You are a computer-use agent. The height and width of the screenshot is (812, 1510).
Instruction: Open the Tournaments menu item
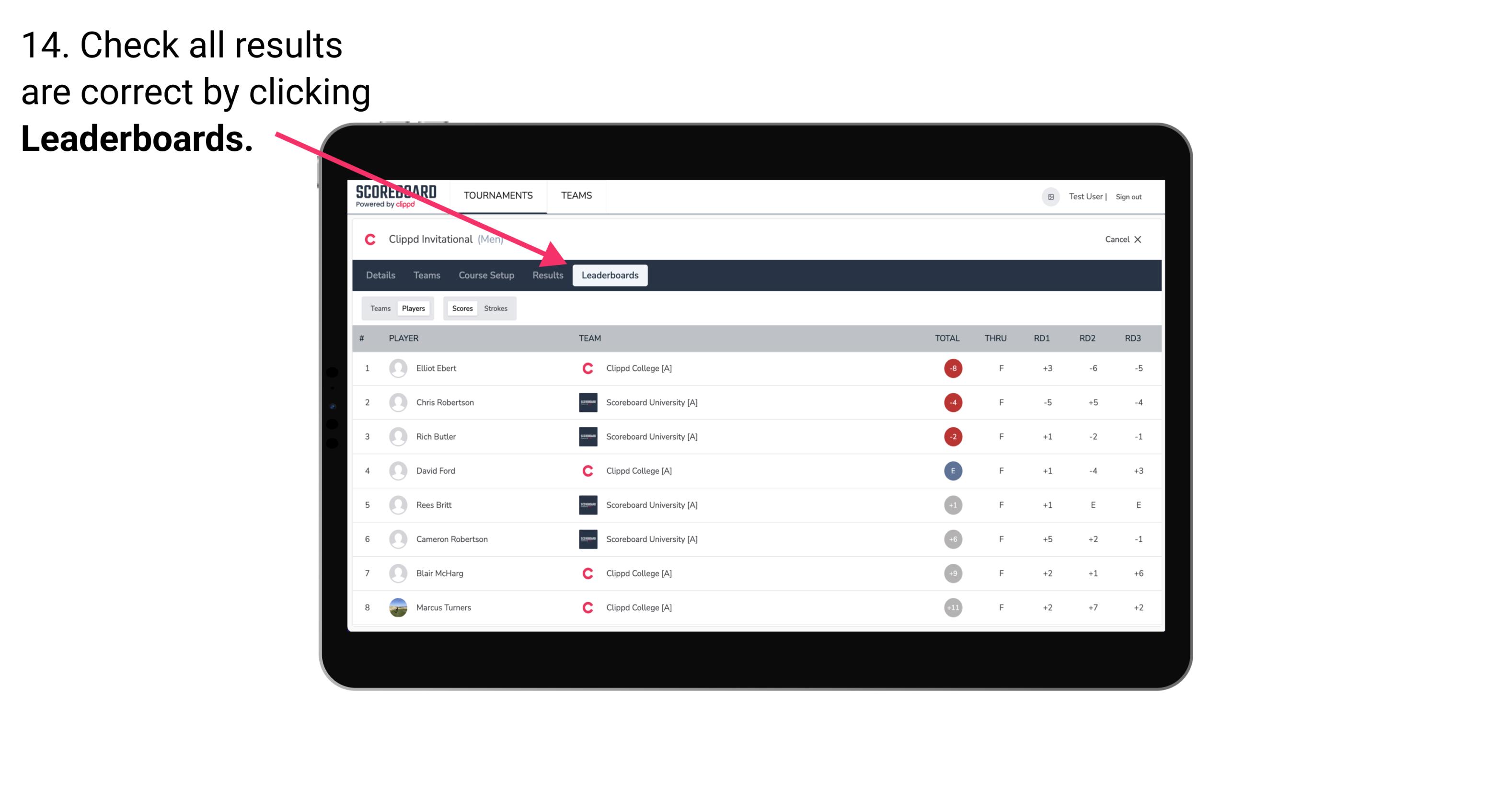tap(497, 195)
